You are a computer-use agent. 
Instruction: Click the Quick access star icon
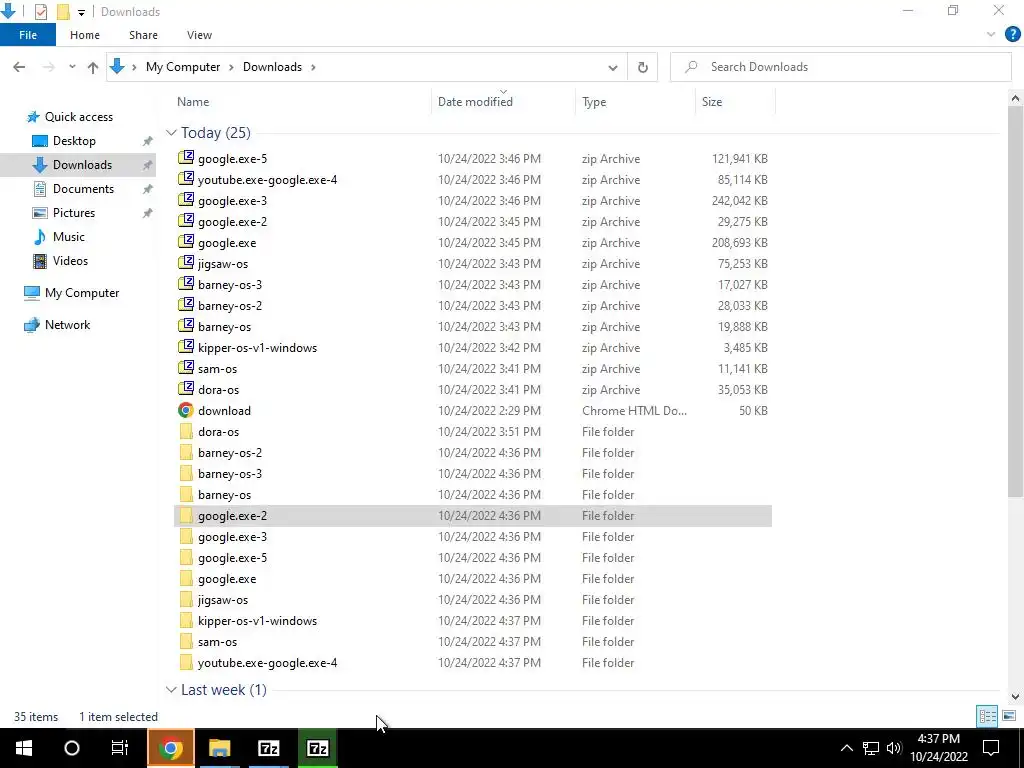(x=33, y=117)
